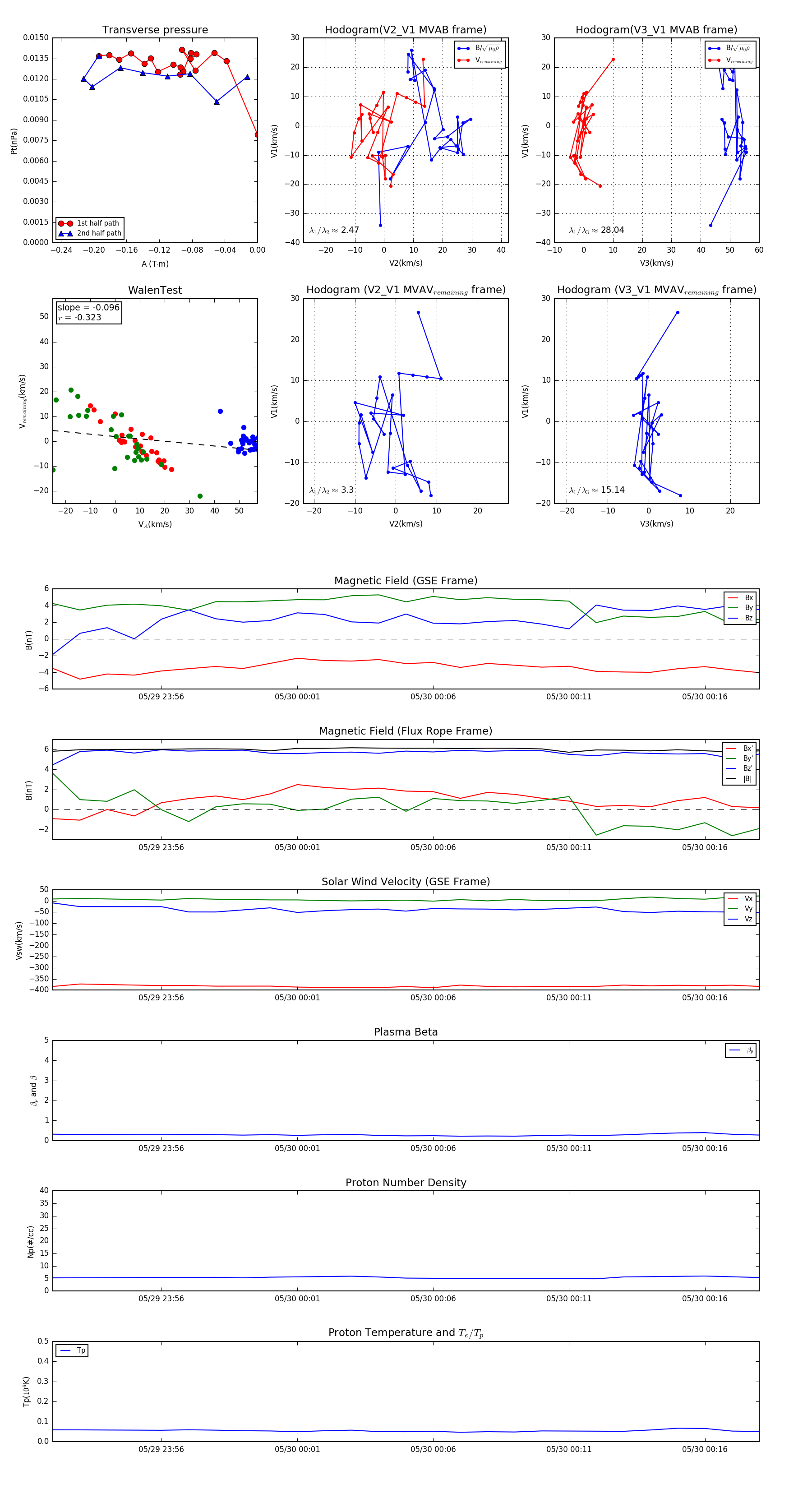Click the 'Hodogram (V3_V1 MVAV remaining frame)' title
The image size is (812, 1489).
[x=656, y=290]
